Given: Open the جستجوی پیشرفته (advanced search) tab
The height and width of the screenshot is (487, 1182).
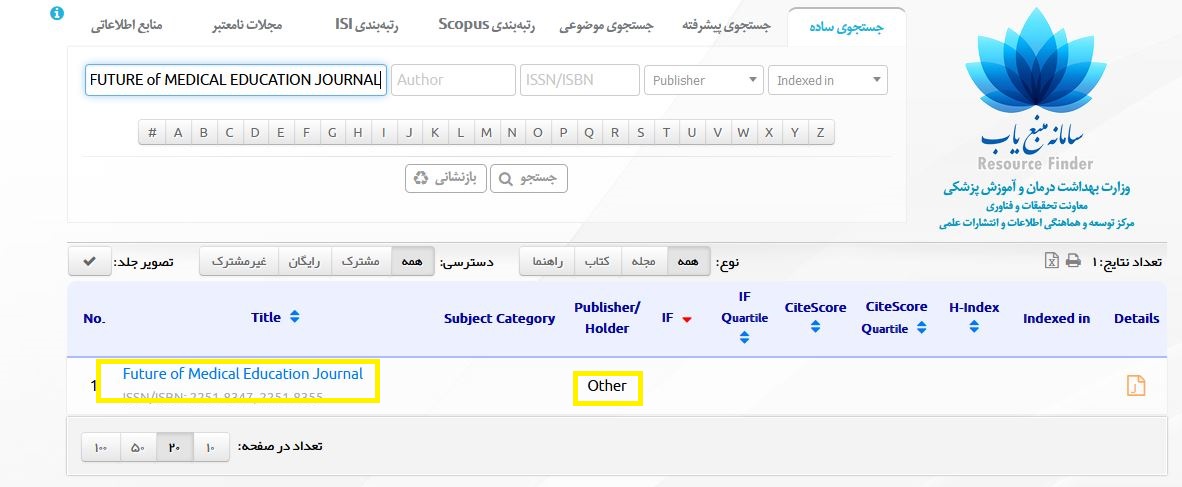Looking at the screenshot, I should pyautogui.click(x=726, y=26).
